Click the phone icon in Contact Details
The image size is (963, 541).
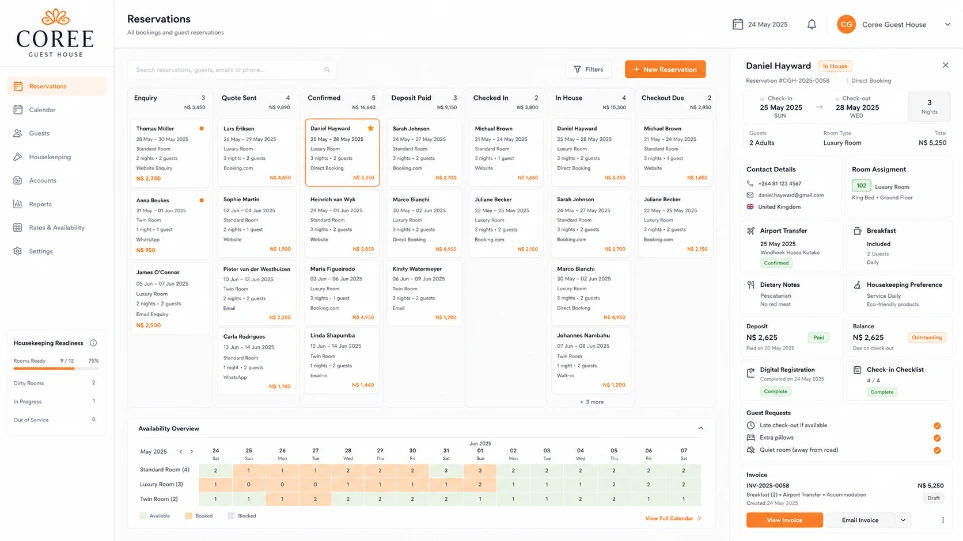[x=750, y=184]
